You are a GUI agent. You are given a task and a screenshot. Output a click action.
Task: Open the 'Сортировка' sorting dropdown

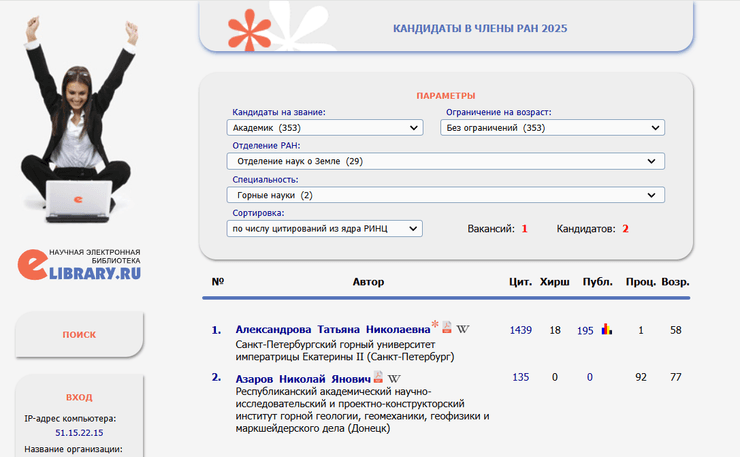pyautogui.click(x=325, y=229)
